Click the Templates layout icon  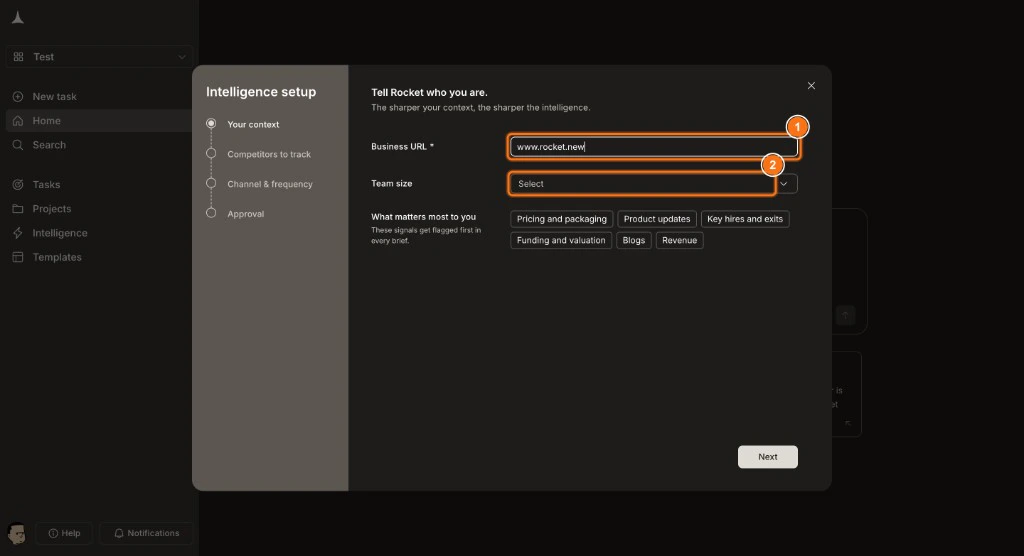tap(18, 257)
